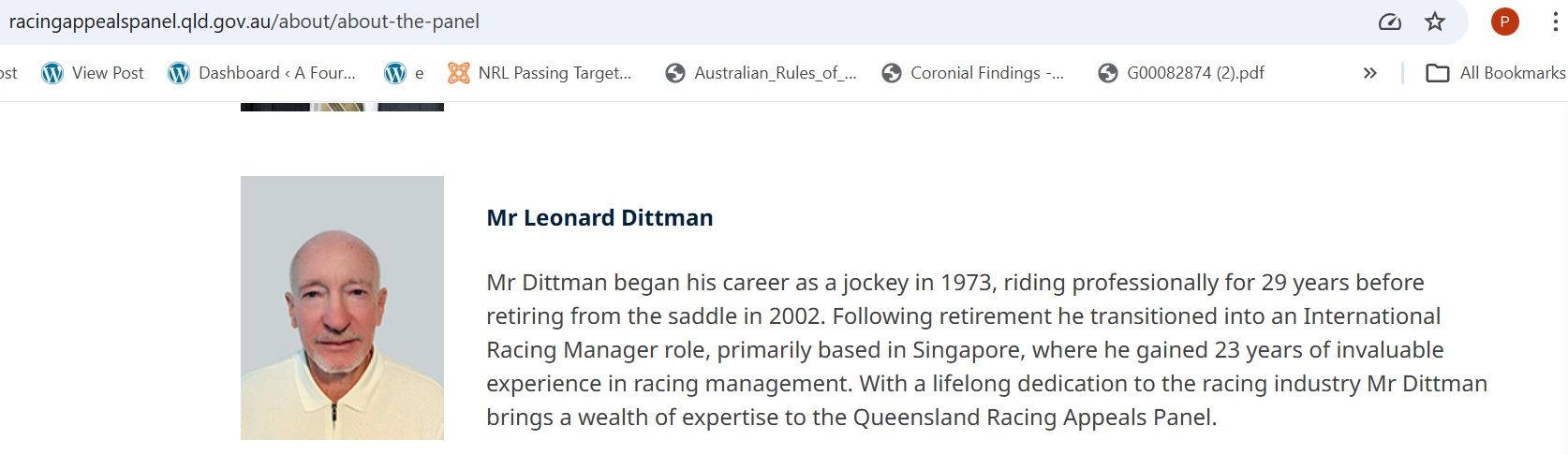Open the Dashboard ‹ A Four... bookmark
Viewport: 1568px width, 455px height.
pyautogui.click(x=262, y=73)
